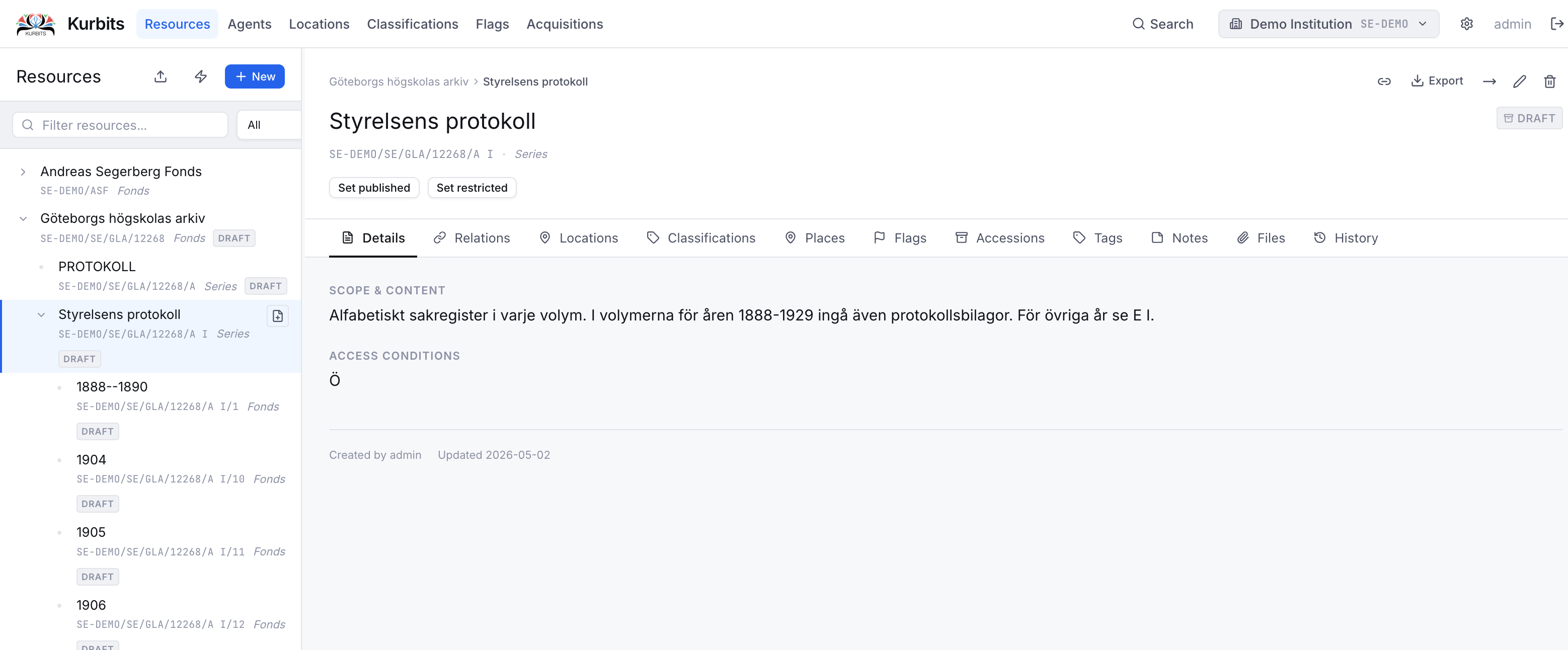Viewport: 1568px width, 650px height.
Task: Switch to the Files tab
Action: point(1261,238)
